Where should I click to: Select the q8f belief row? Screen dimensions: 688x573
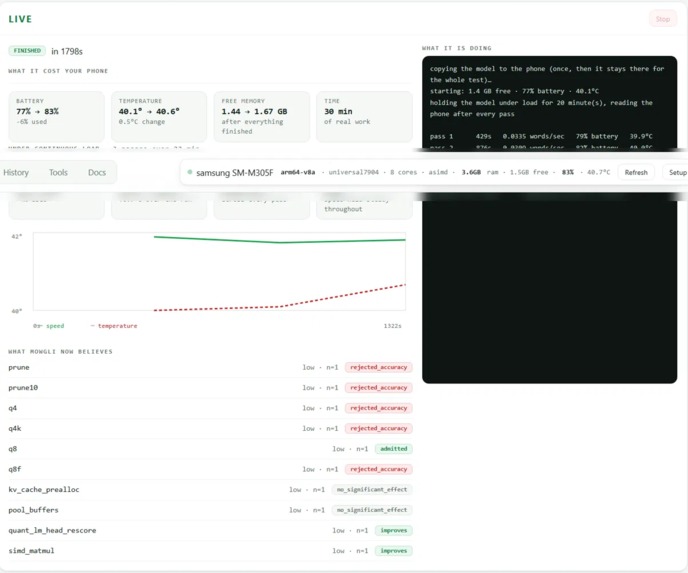click(210, 469)
